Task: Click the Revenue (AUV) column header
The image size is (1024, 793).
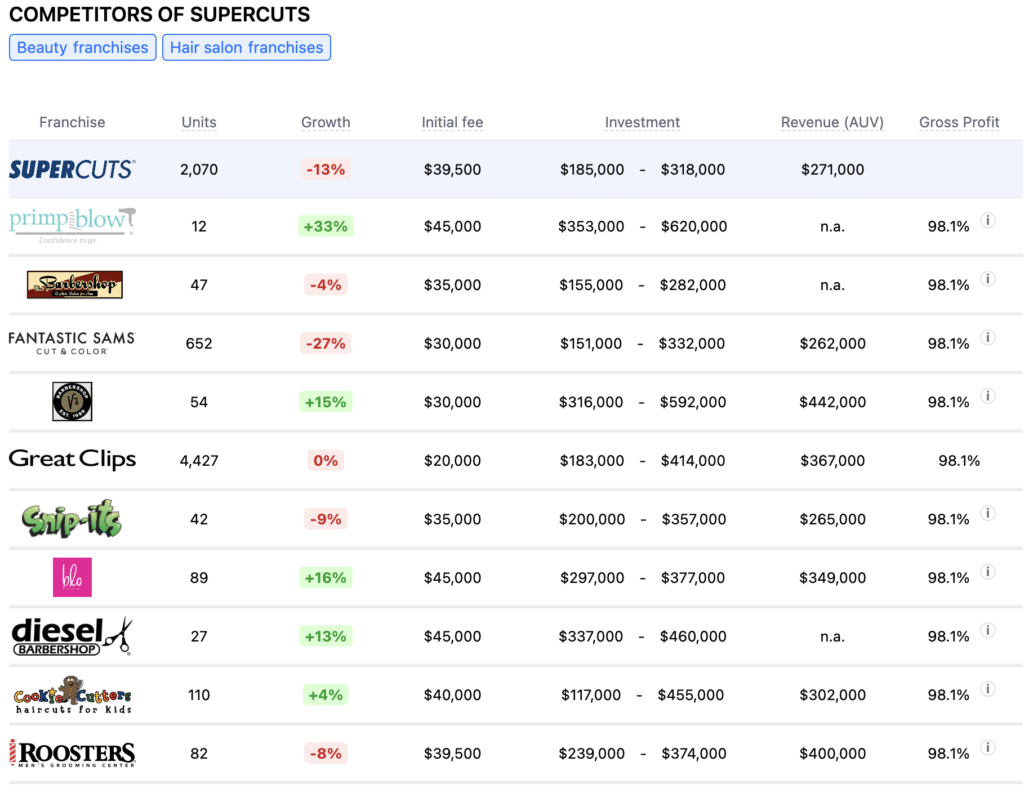Action: point(832,122)
